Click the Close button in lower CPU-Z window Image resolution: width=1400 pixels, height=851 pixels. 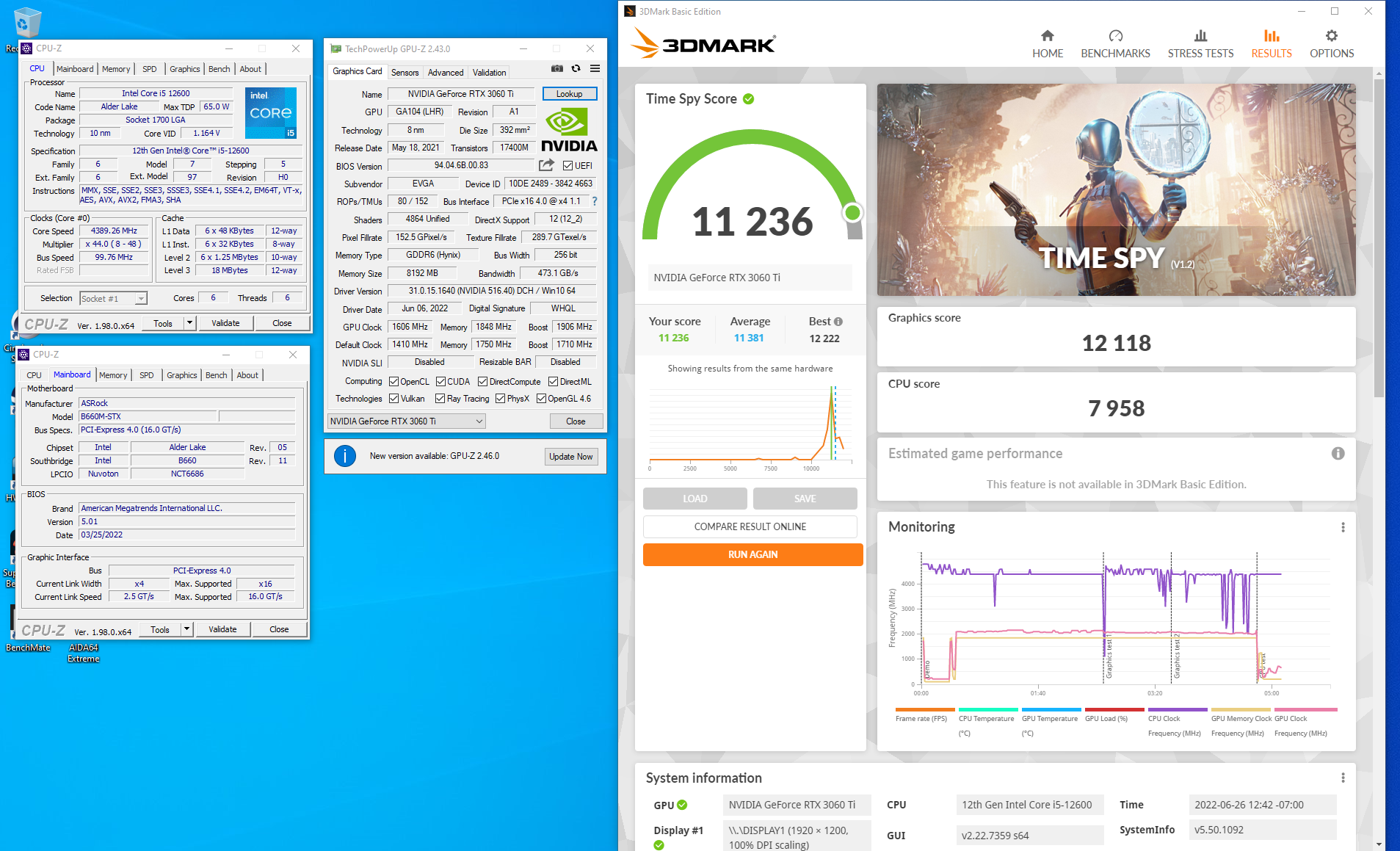pyautogui.click(x=279, y=629)
